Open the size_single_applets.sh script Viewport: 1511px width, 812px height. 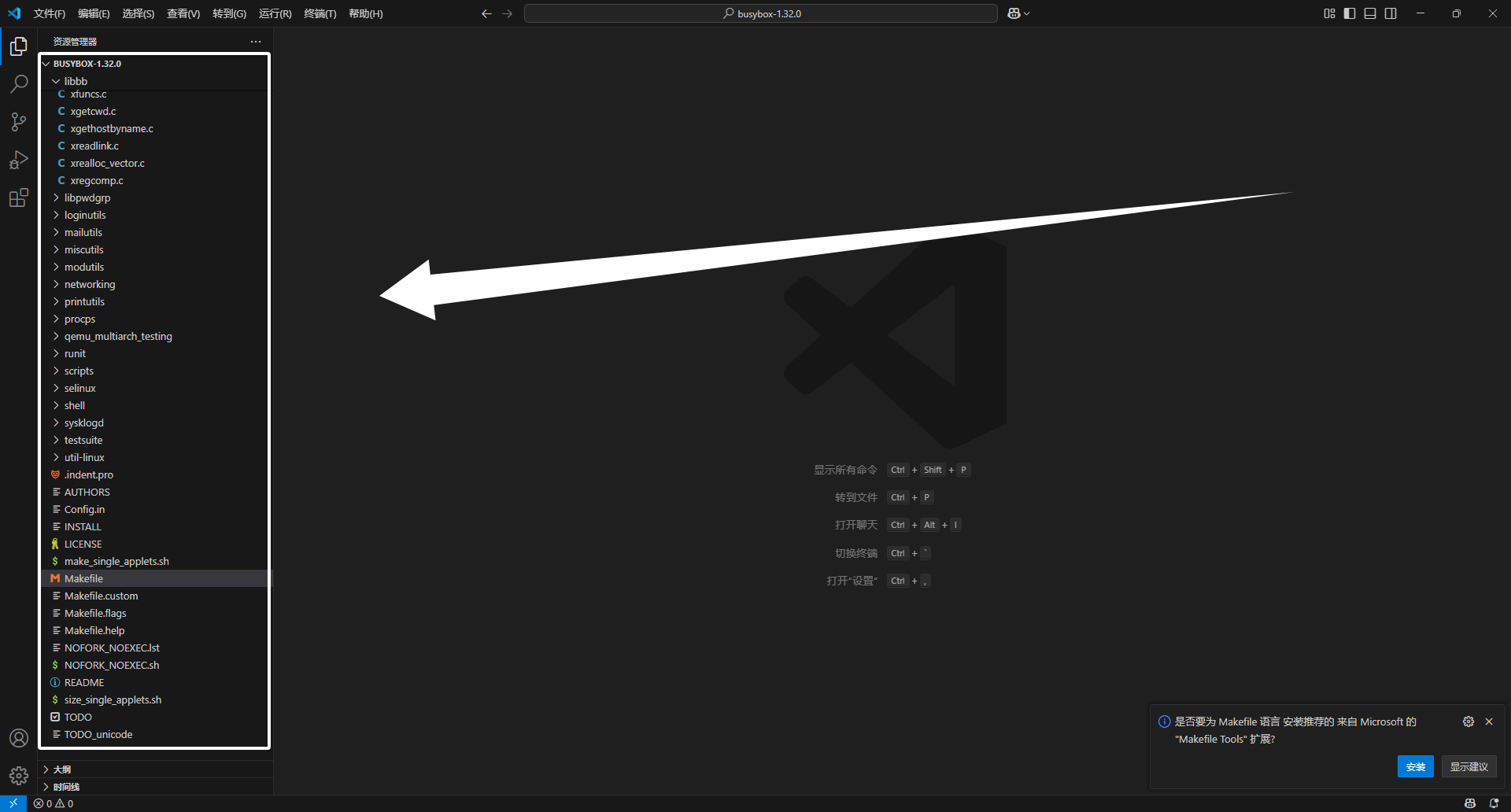[x=155, y=699]
